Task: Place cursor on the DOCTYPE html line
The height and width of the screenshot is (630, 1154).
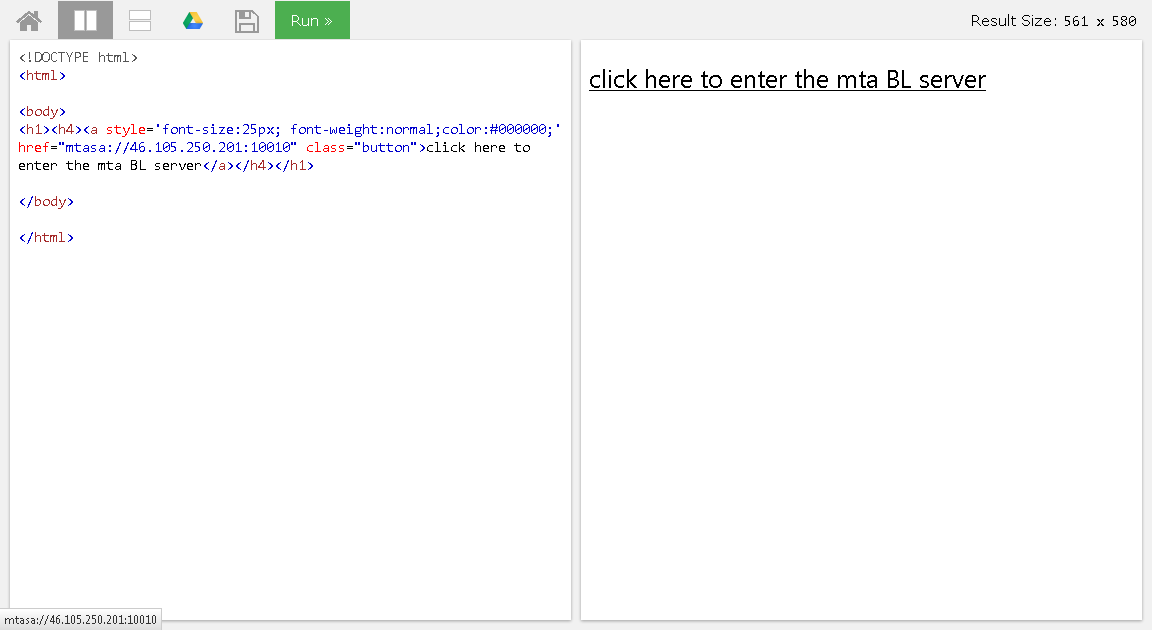Action: click(78, 57)
